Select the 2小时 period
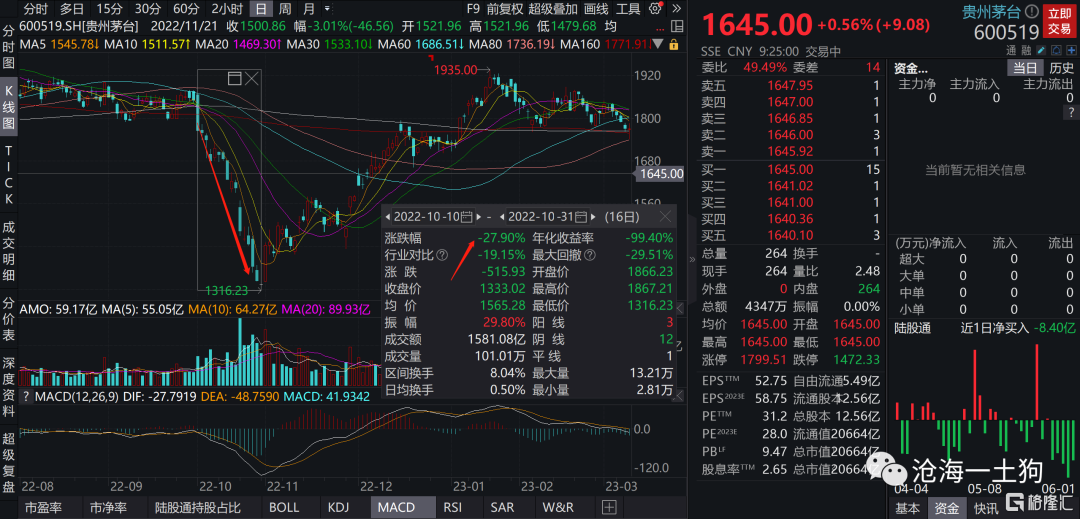1080x519 pixels. click(227, 10)
